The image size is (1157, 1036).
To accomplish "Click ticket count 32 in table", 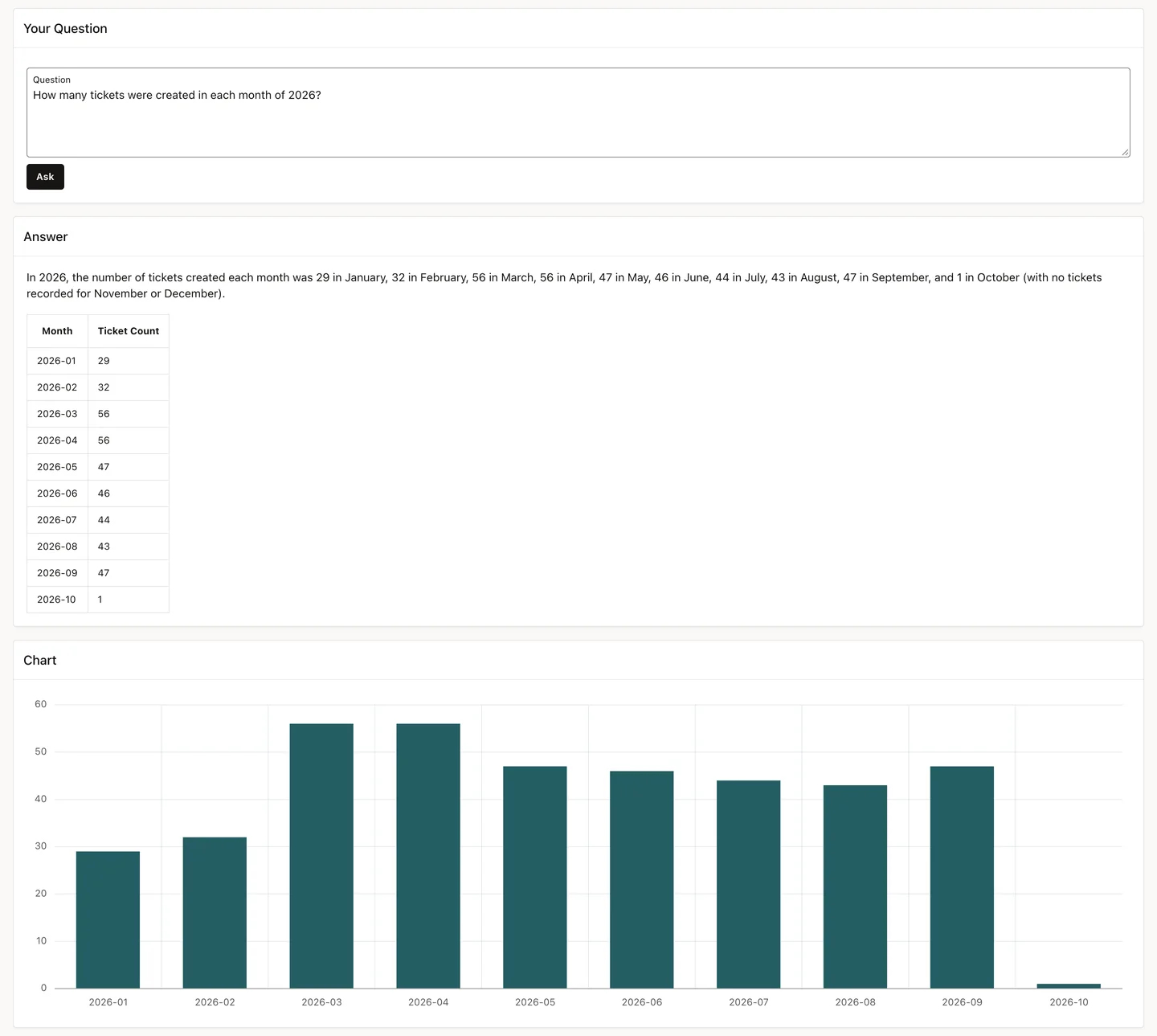I will tap(129, 387).
